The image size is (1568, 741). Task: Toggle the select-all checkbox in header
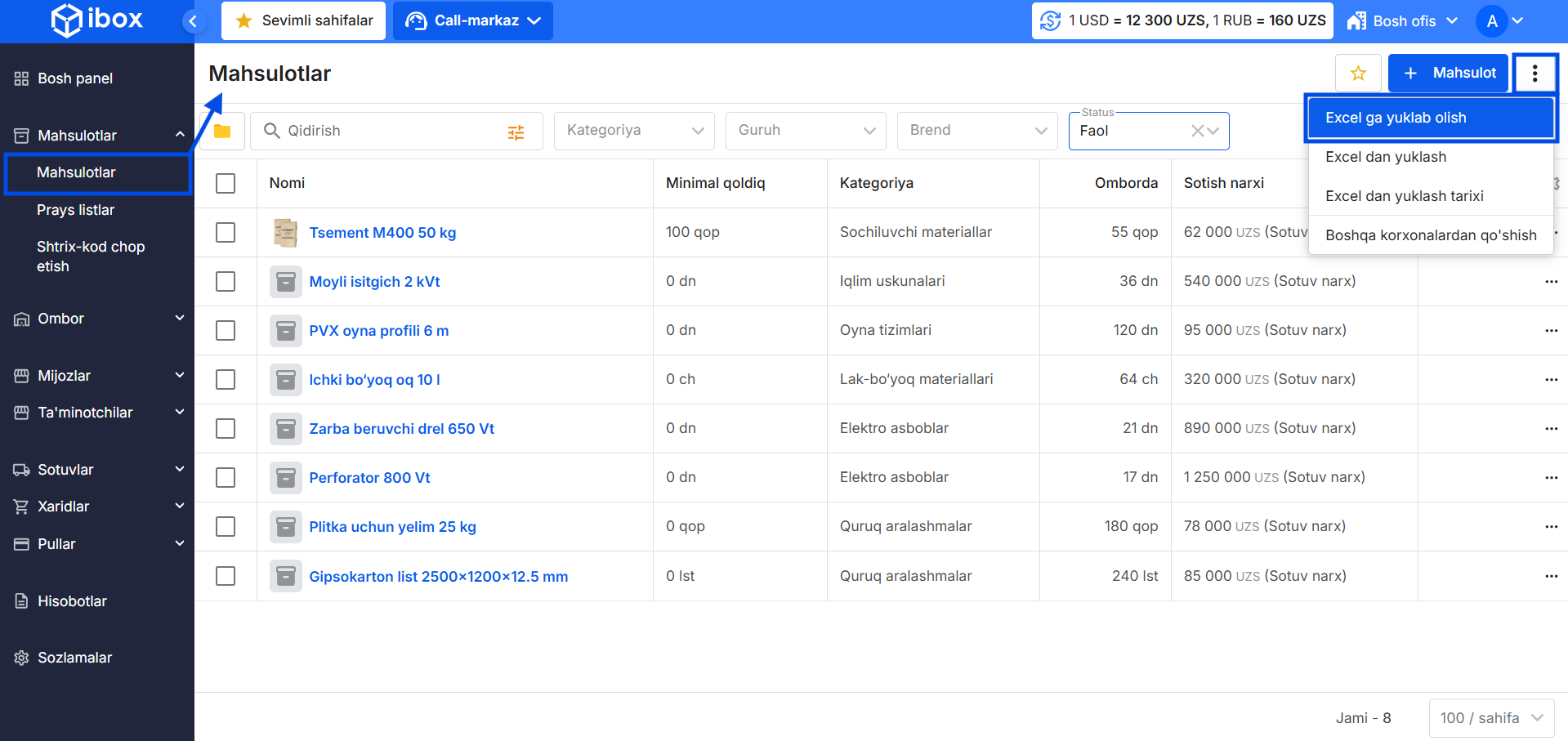pos(226,184)
